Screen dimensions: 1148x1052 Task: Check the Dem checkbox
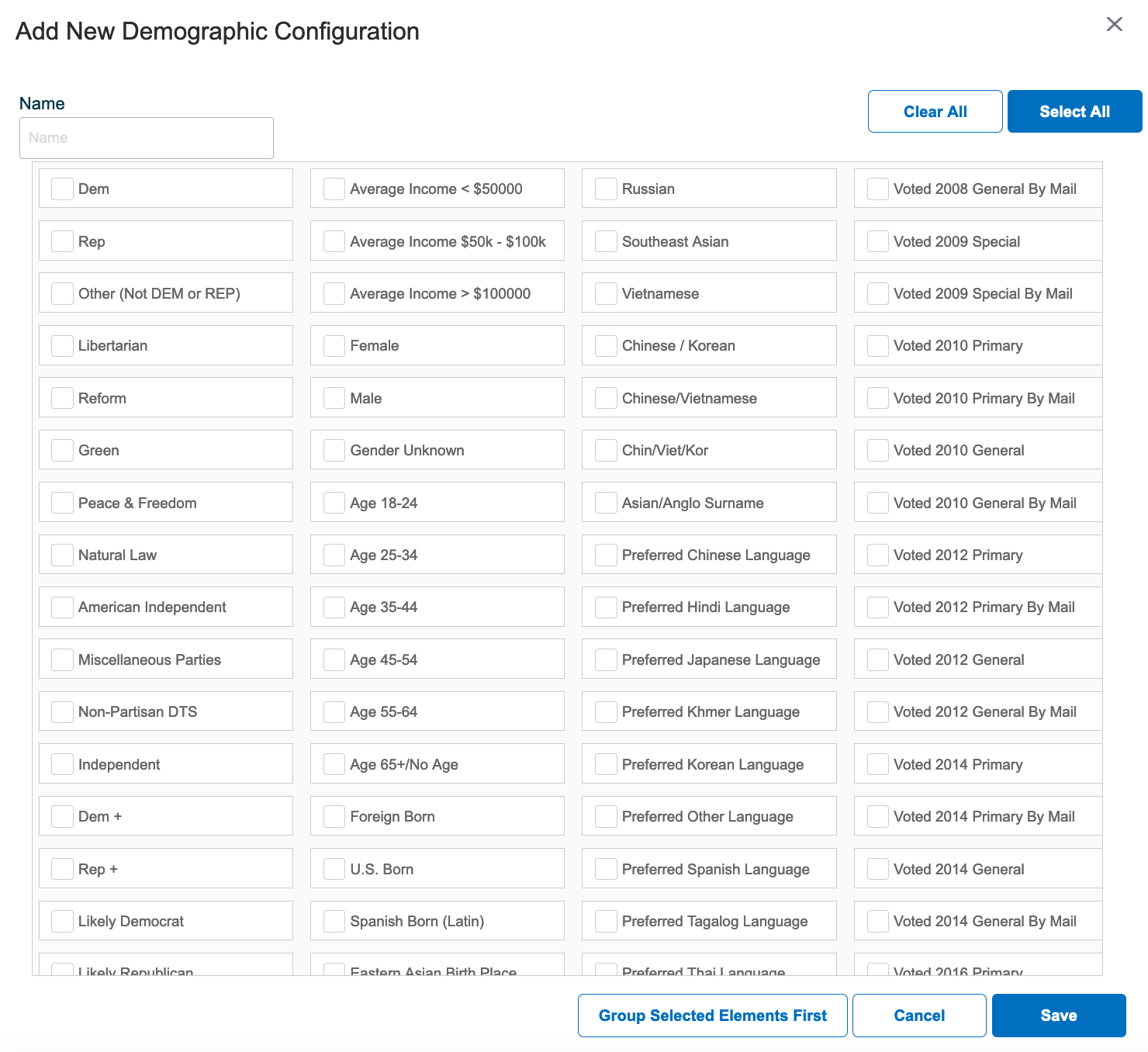pyautogui.click(x=62, y=189)
